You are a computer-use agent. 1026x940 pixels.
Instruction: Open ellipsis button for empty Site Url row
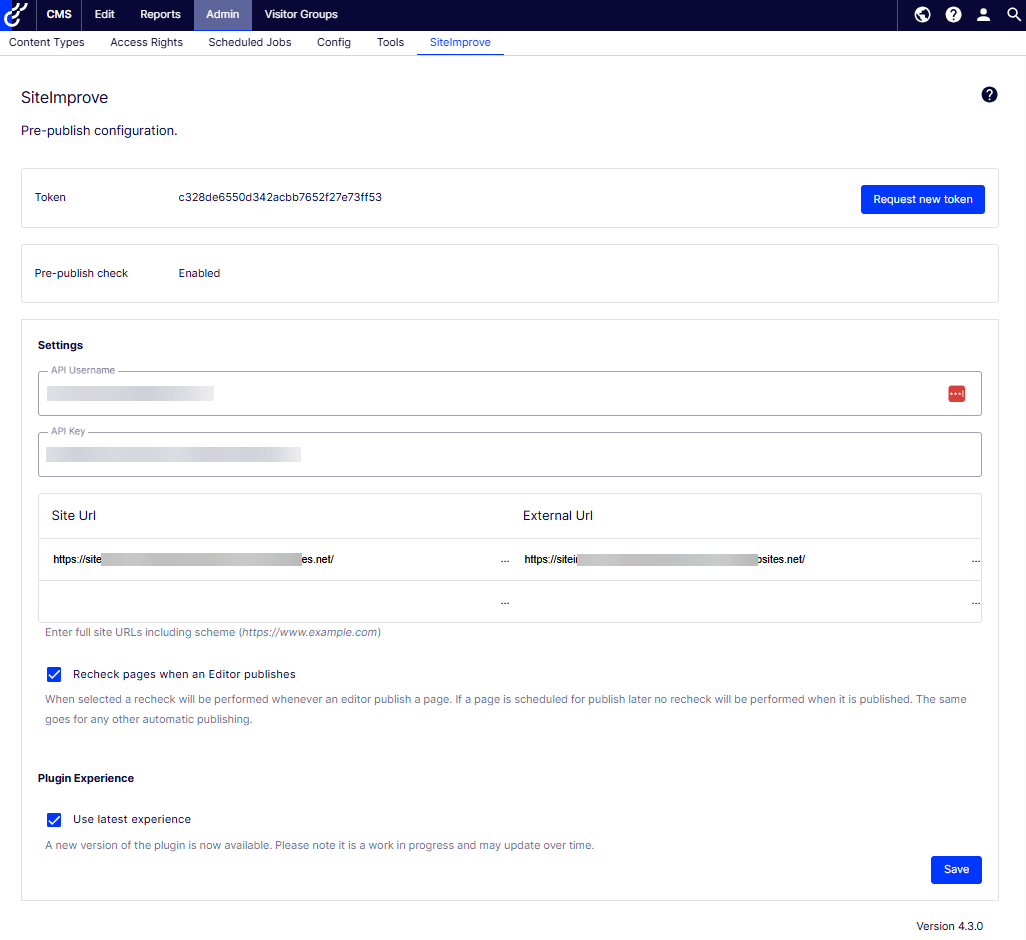[x=504, y=602]
